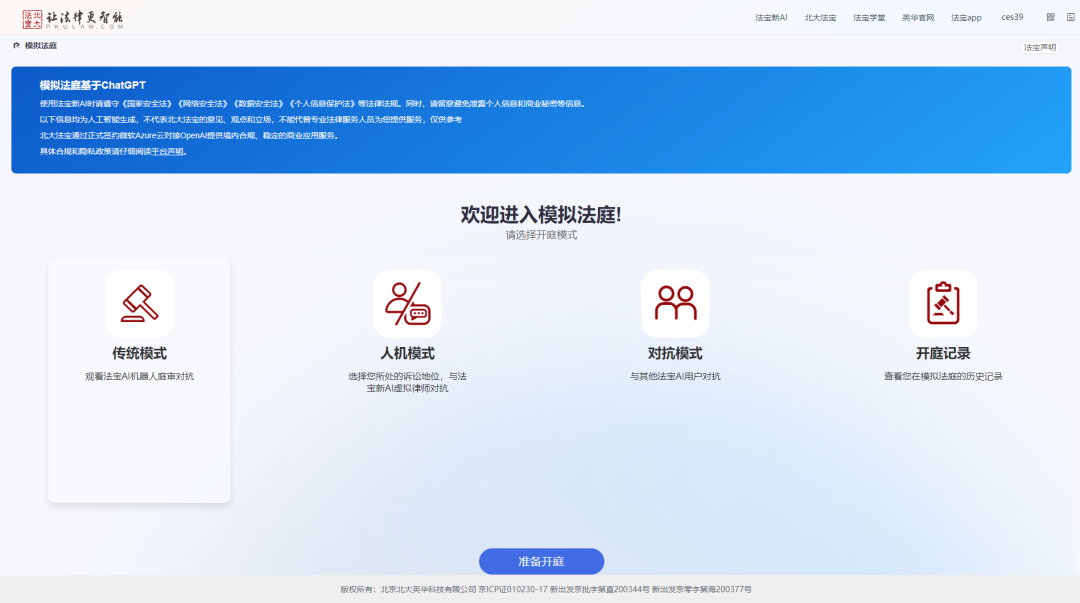Click the QR code icon in header
The image size is (1080, 603).
coord(1050,17)
